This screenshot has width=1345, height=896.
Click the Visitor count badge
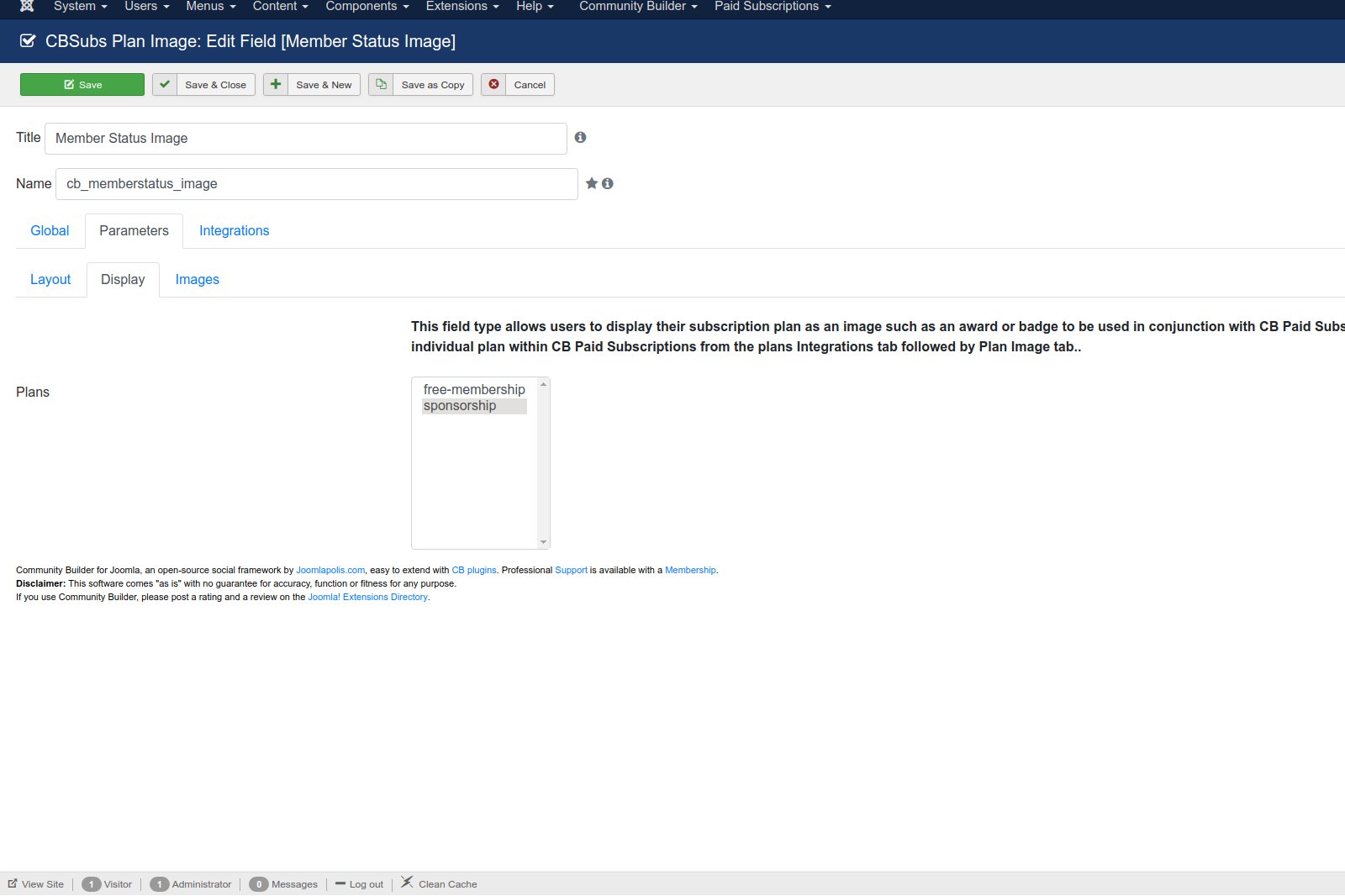point(92,884)
